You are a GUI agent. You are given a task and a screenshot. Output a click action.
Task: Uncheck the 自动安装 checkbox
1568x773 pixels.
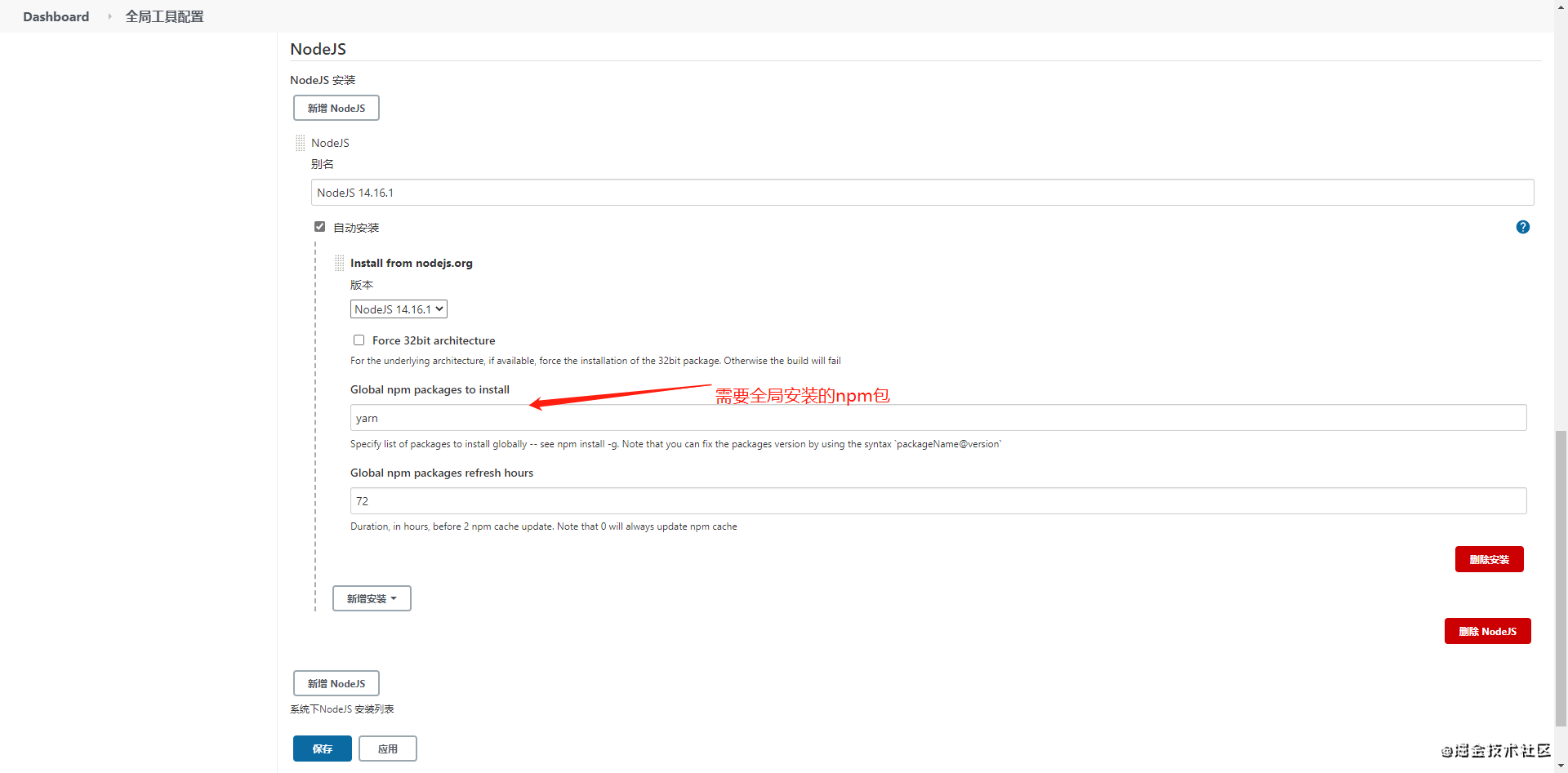(x=320, y=227)
